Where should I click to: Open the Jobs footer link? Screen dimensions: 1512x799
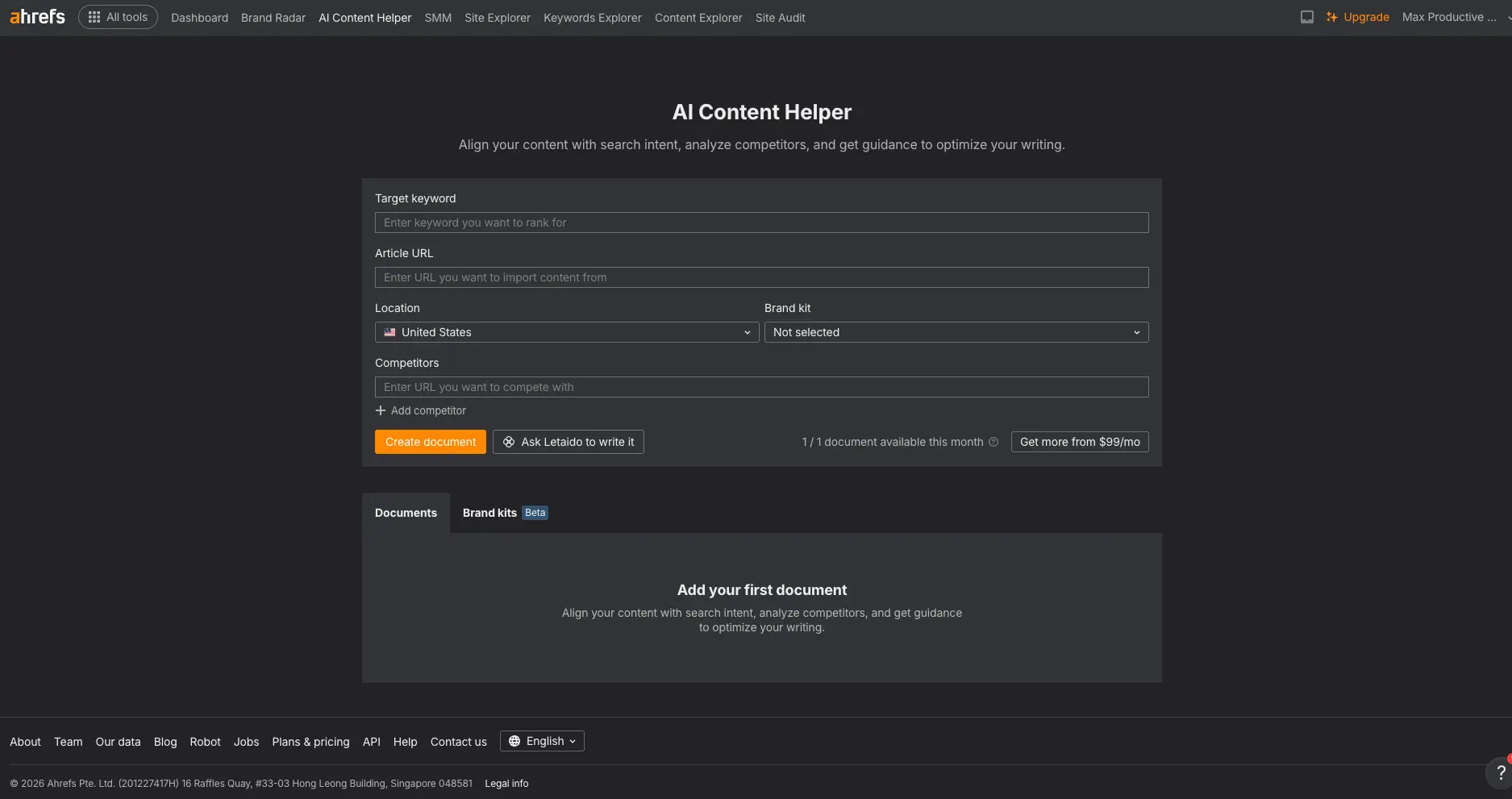pyautogui.click(x=246, y=742)
